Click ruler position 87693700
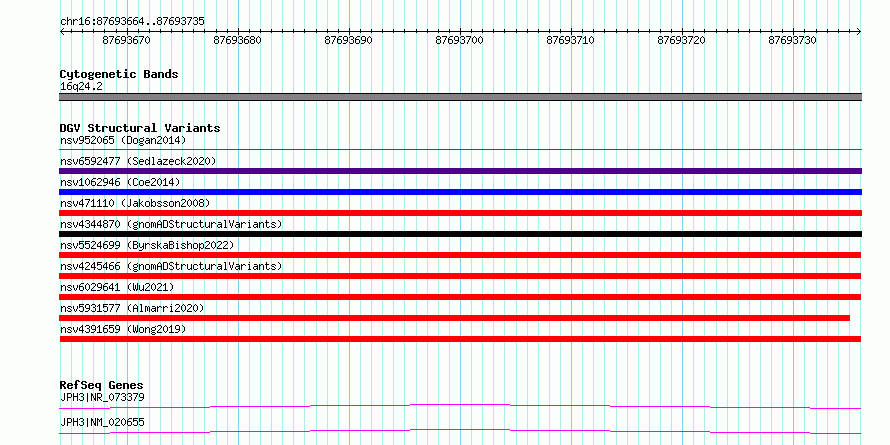890x445 pixels. coord(459,40)
